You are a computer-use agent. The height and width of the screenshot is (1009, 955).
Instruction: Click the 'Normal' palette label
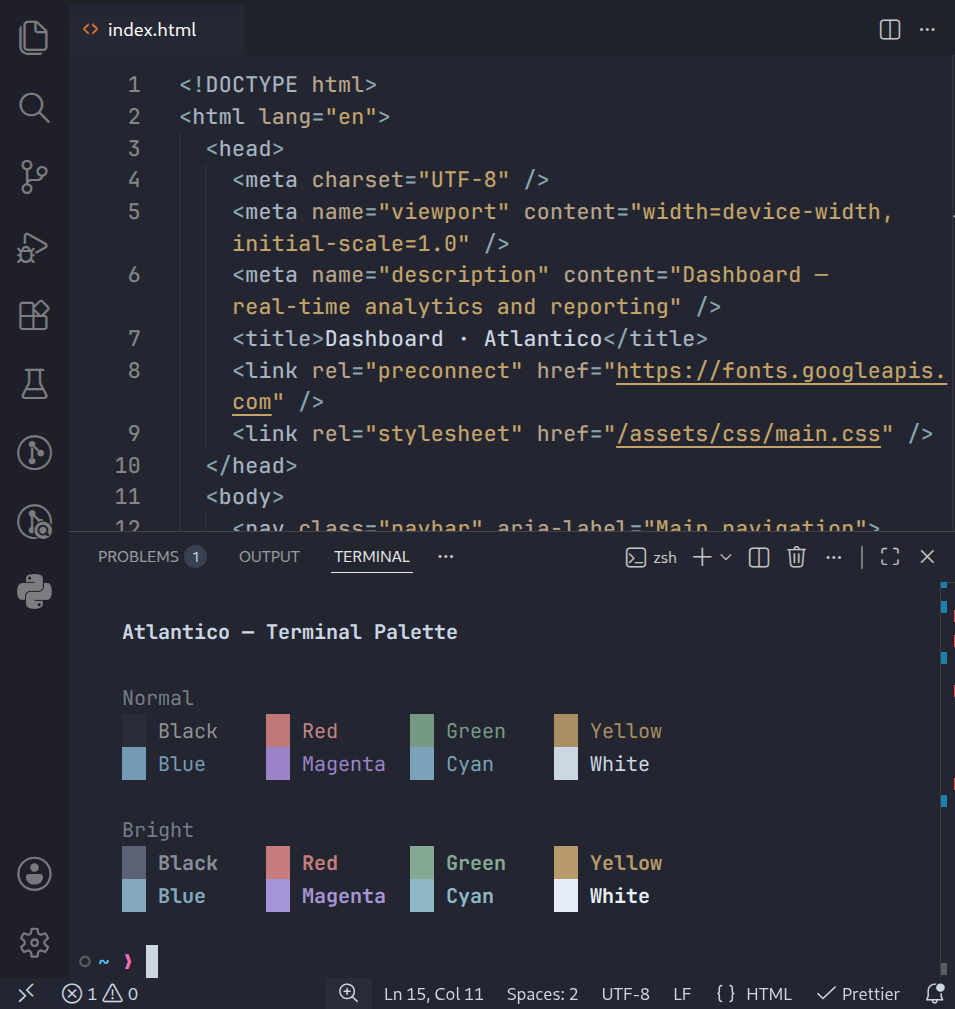(158, 698)
